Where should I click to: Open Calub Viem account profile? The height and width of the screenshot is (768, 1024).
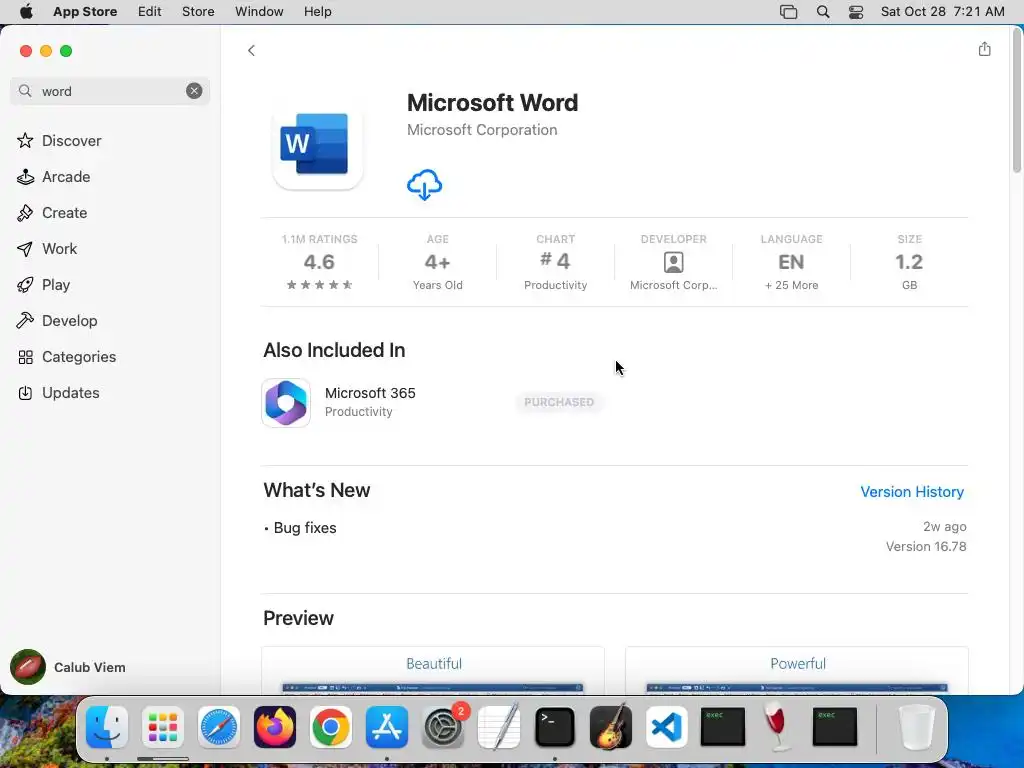[x=69, y=667]
